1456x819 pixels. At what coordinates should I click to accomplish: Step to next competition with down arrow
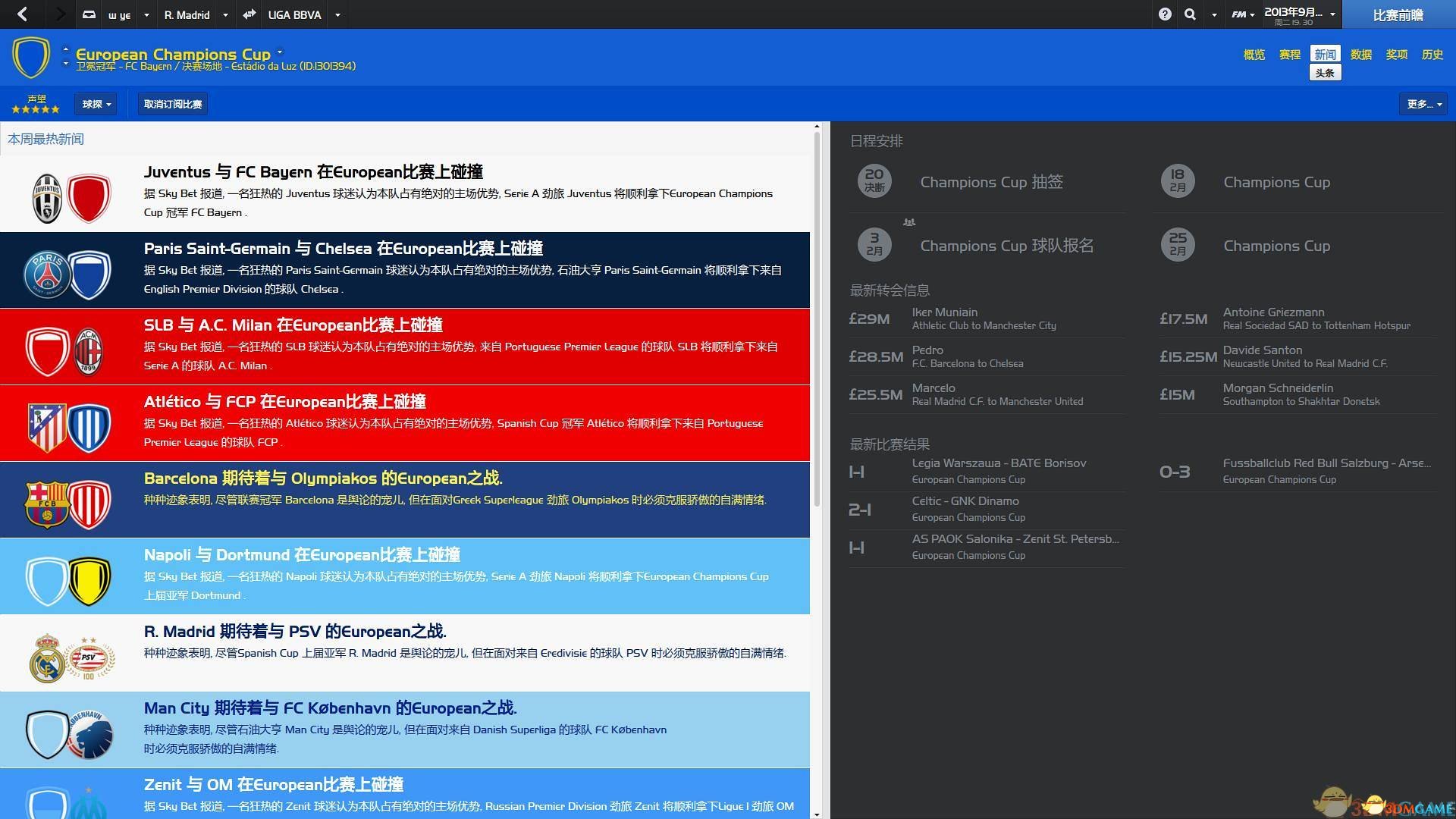[x=65, y=64]
